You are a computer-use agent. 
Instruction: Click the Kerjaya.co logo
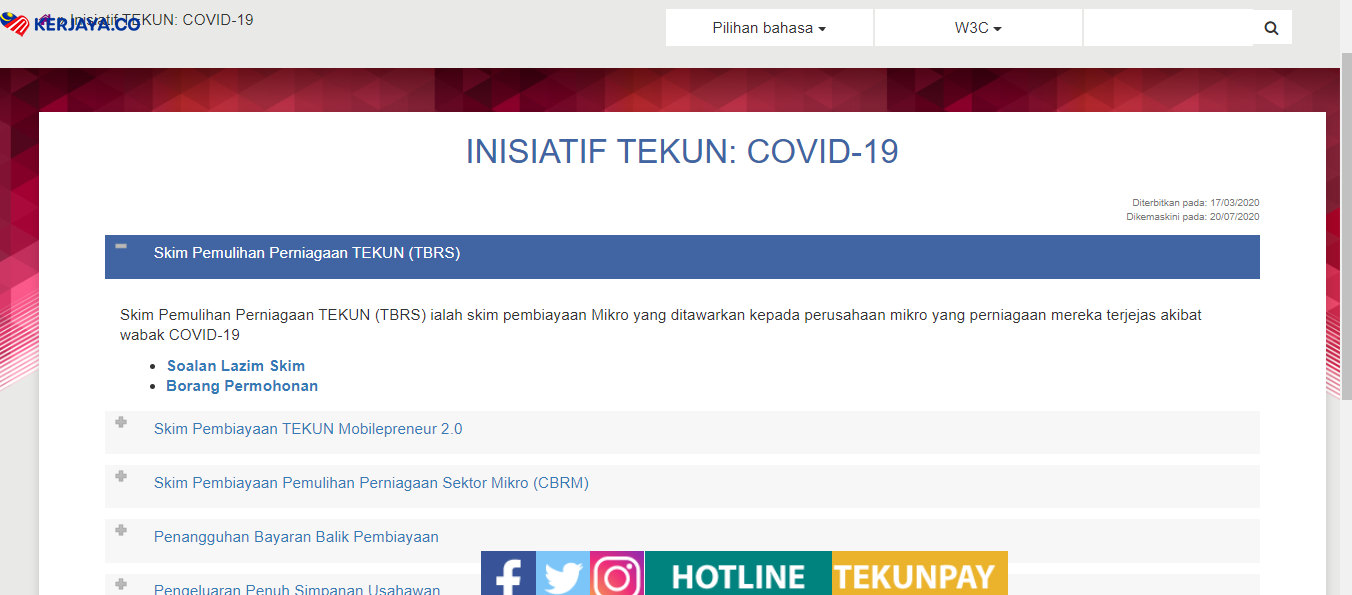click(70, 23)
